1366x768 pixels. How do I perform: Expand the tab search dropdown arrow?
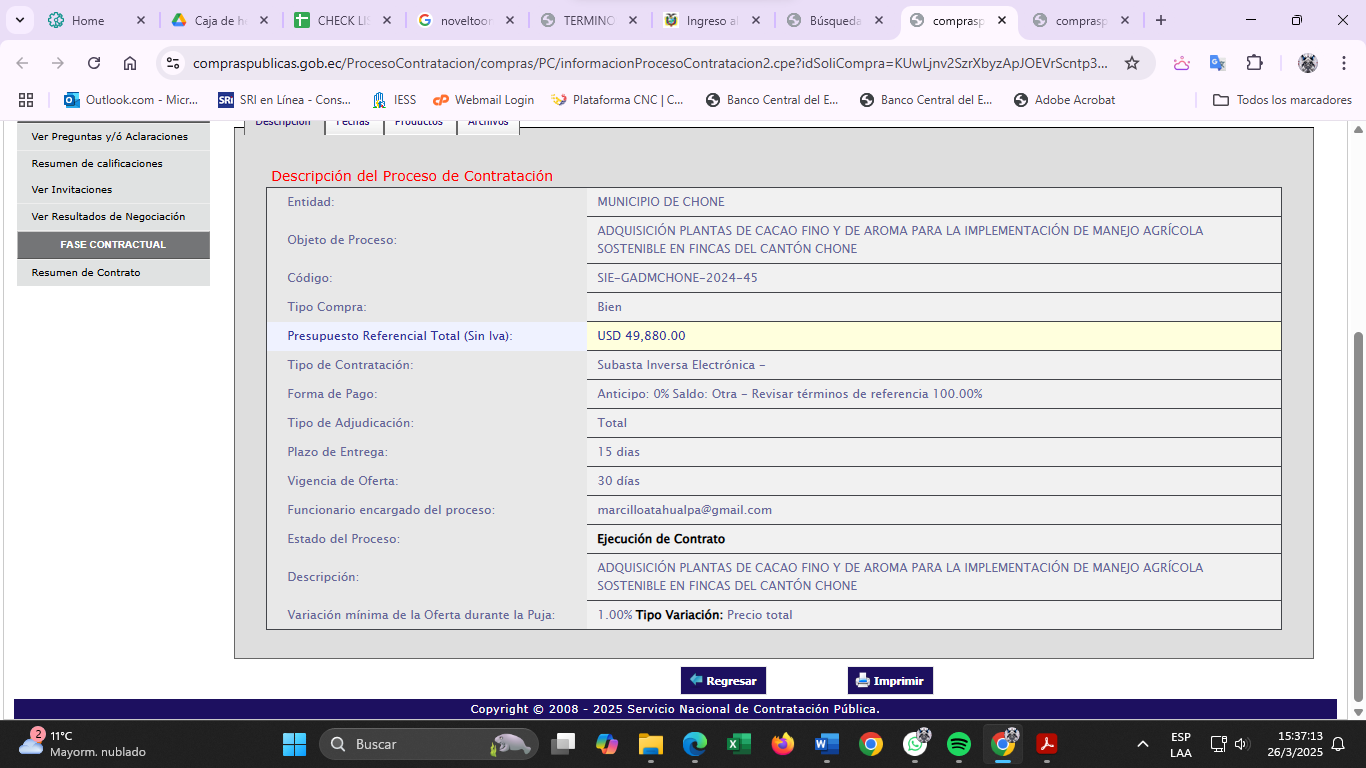(x=19, y=20)
